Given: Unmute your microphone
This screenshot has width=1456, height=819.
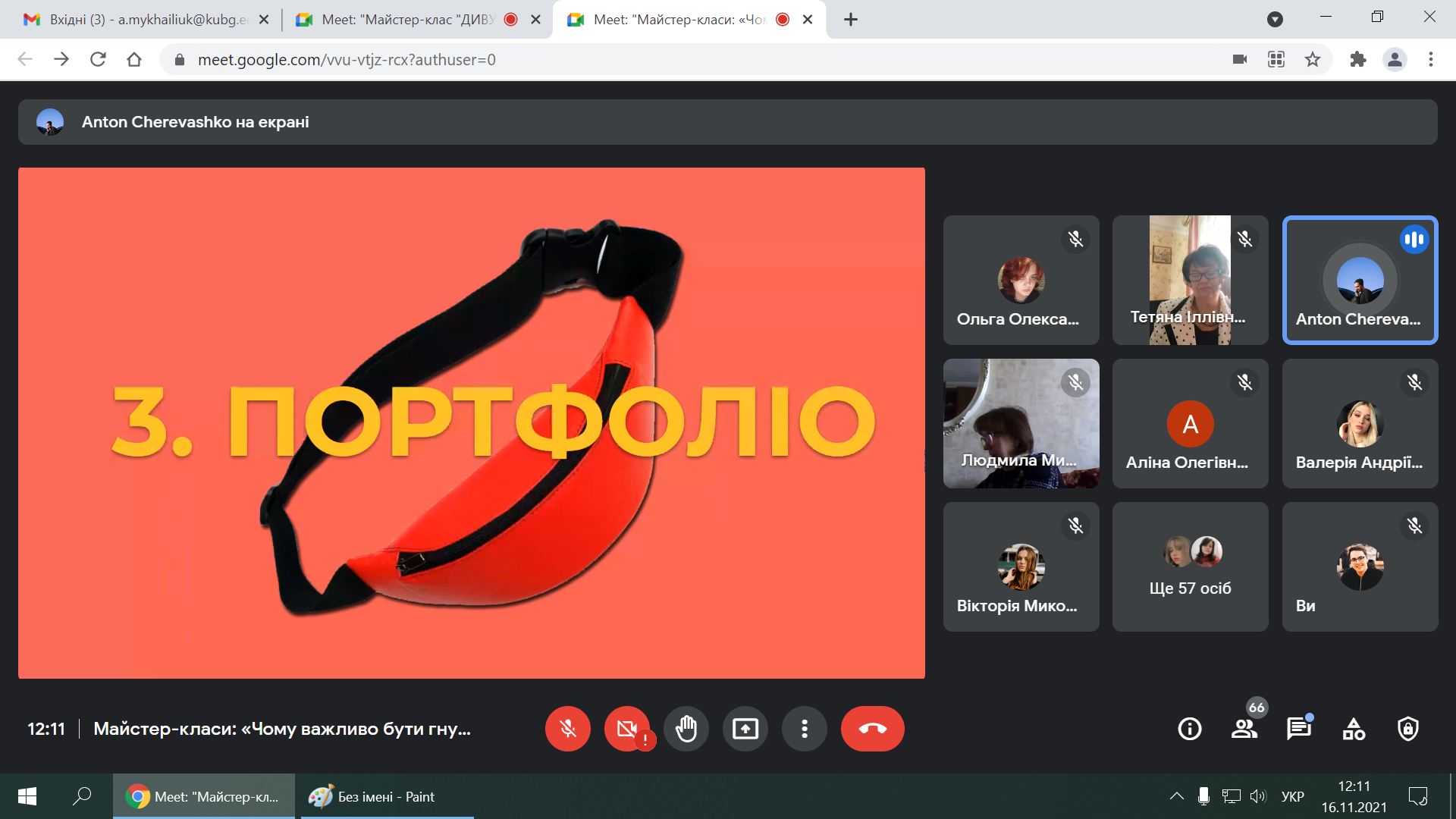Looking at the screenshot, I should tap(567, 729).
